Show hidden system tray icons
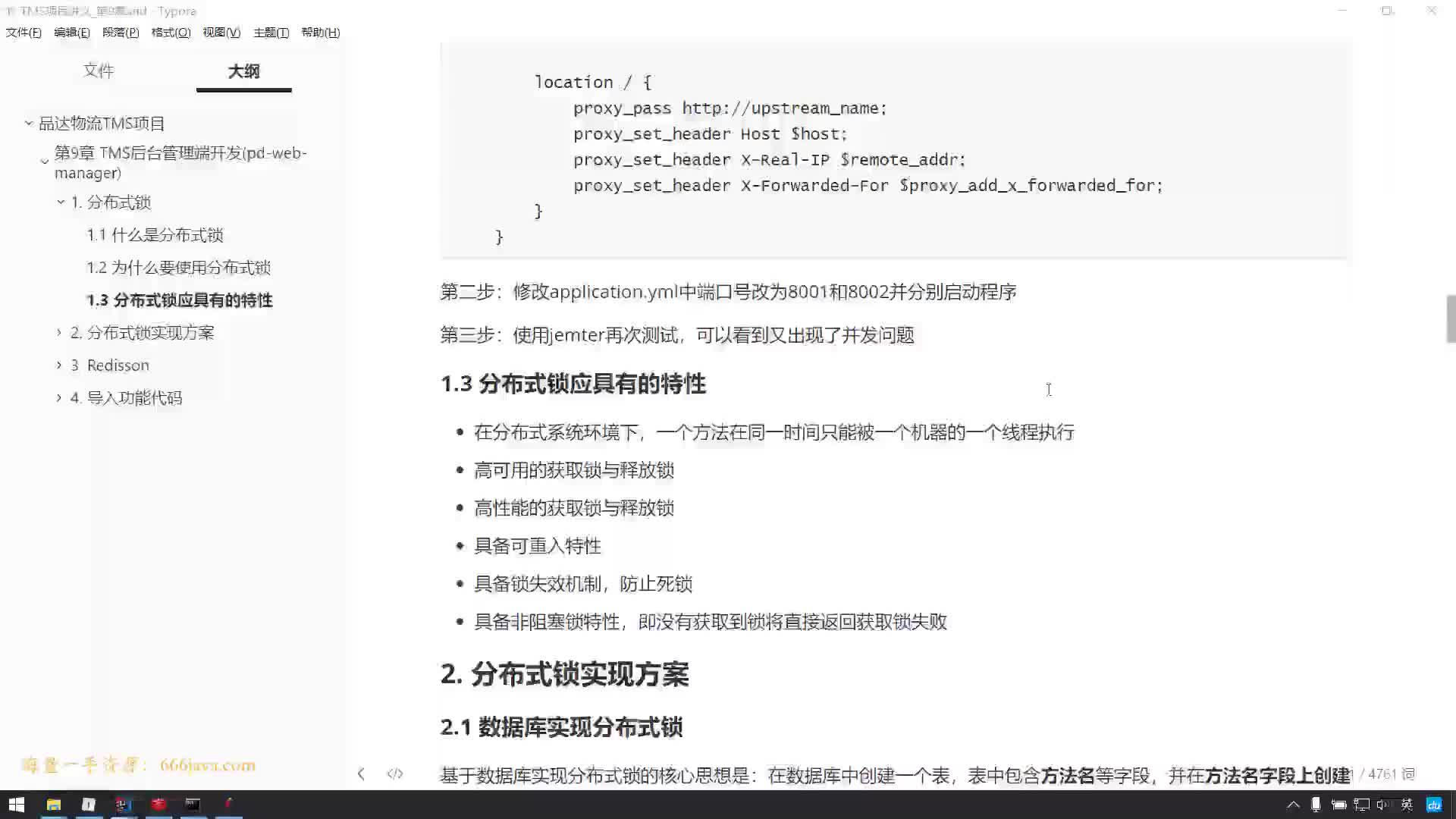1456x819 pixels. click(1293, 805)
